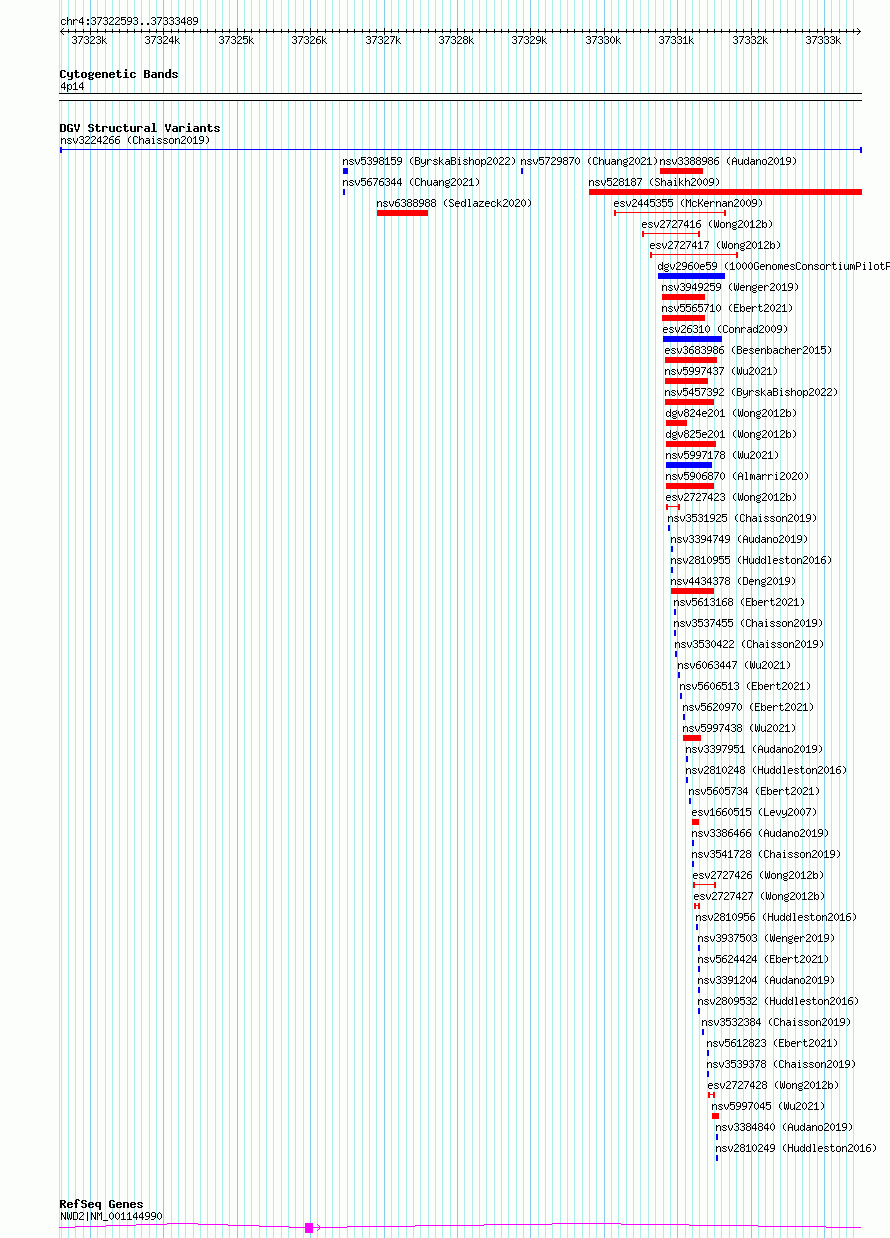Select the nsv5997437 (Wu2021) label
Image resolution: width=890 pixels, height=1238 pixels.
[x=722, y=371]
